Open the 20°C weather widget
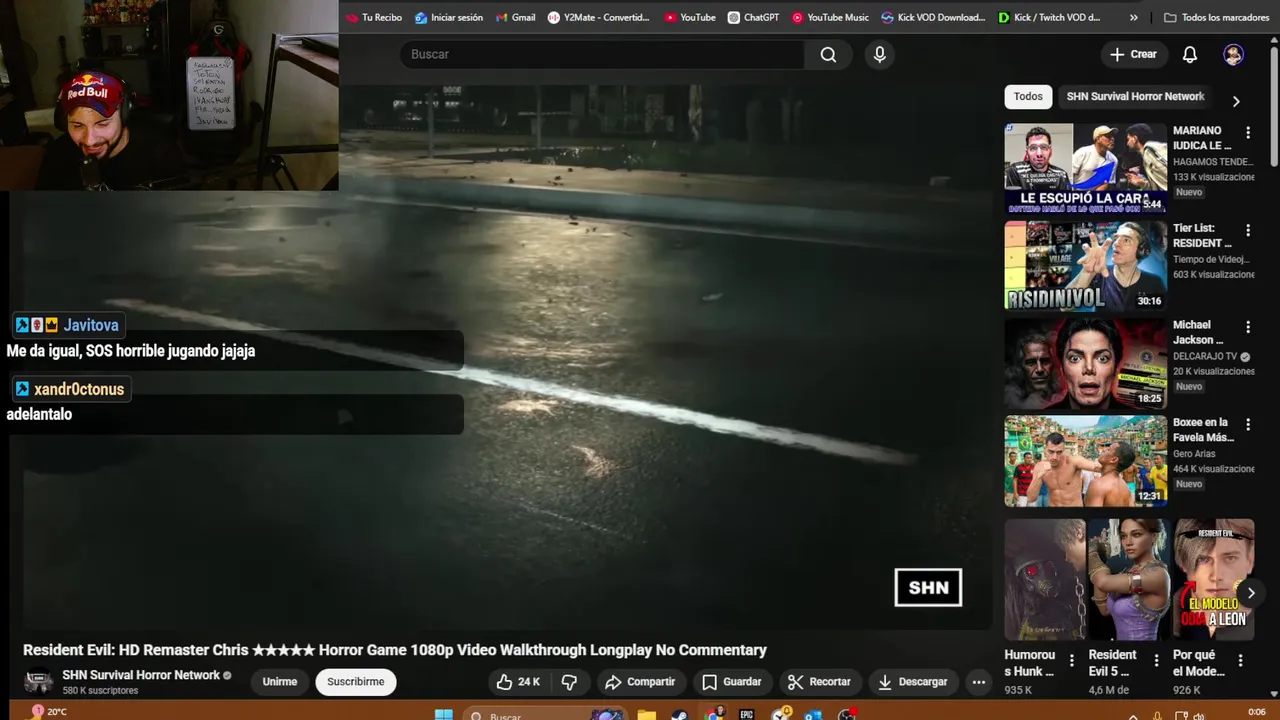Viewport: 1280px width, 720px height. coord(48,712)
